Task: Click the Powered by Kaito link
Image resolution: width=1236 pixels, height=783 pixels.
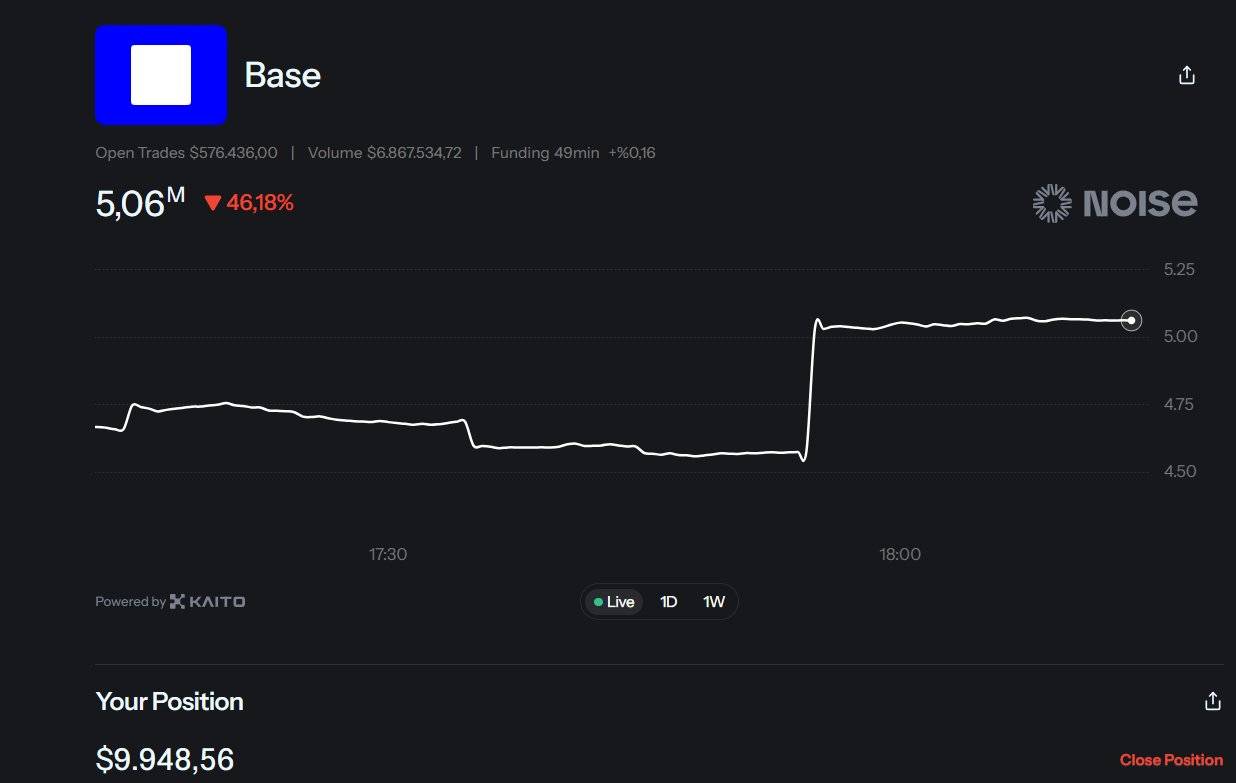Action: point(170,601)
